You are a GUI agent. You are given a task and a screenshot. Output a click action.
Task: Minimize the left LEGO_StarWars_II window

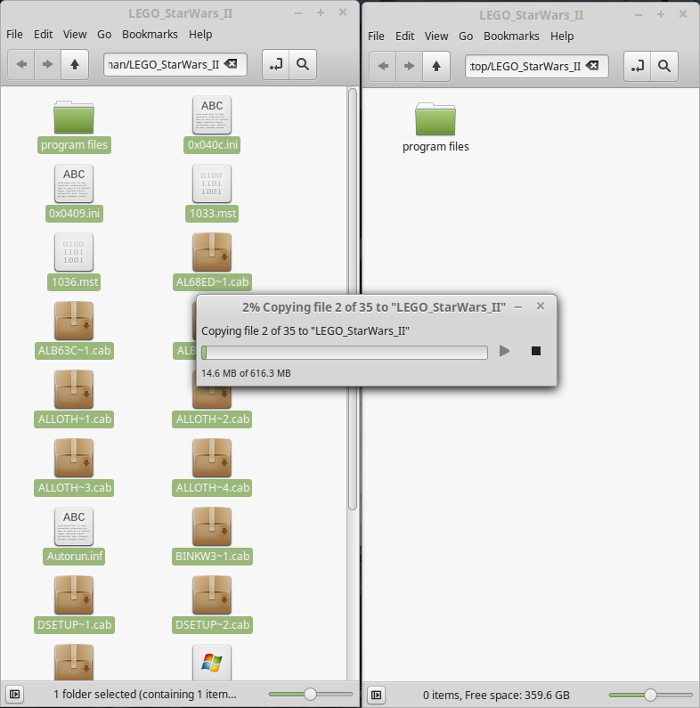(x=298, y=13)
